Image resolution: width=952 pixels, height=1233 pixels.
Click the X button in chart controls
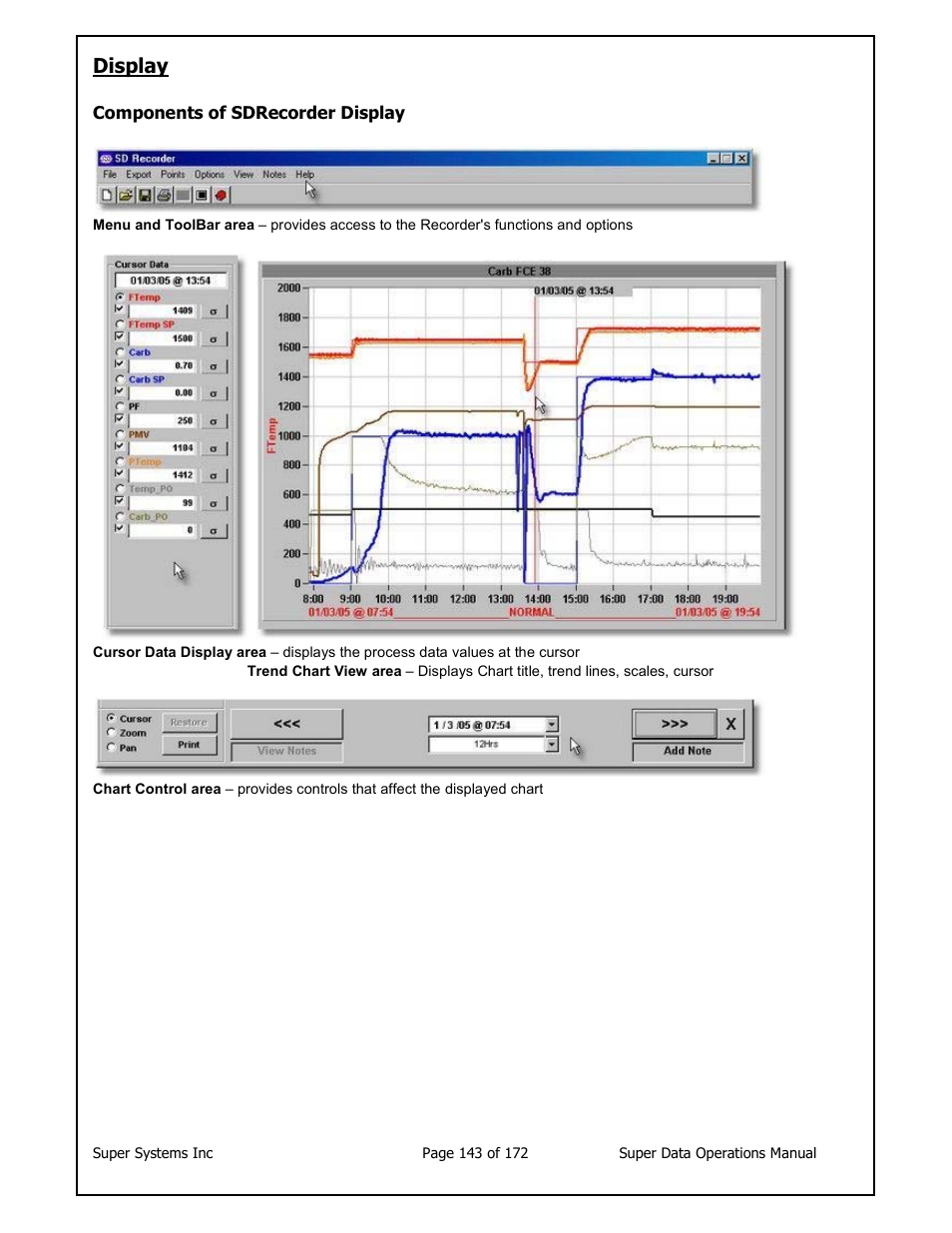pyautogui.click(x=730, y=724)
